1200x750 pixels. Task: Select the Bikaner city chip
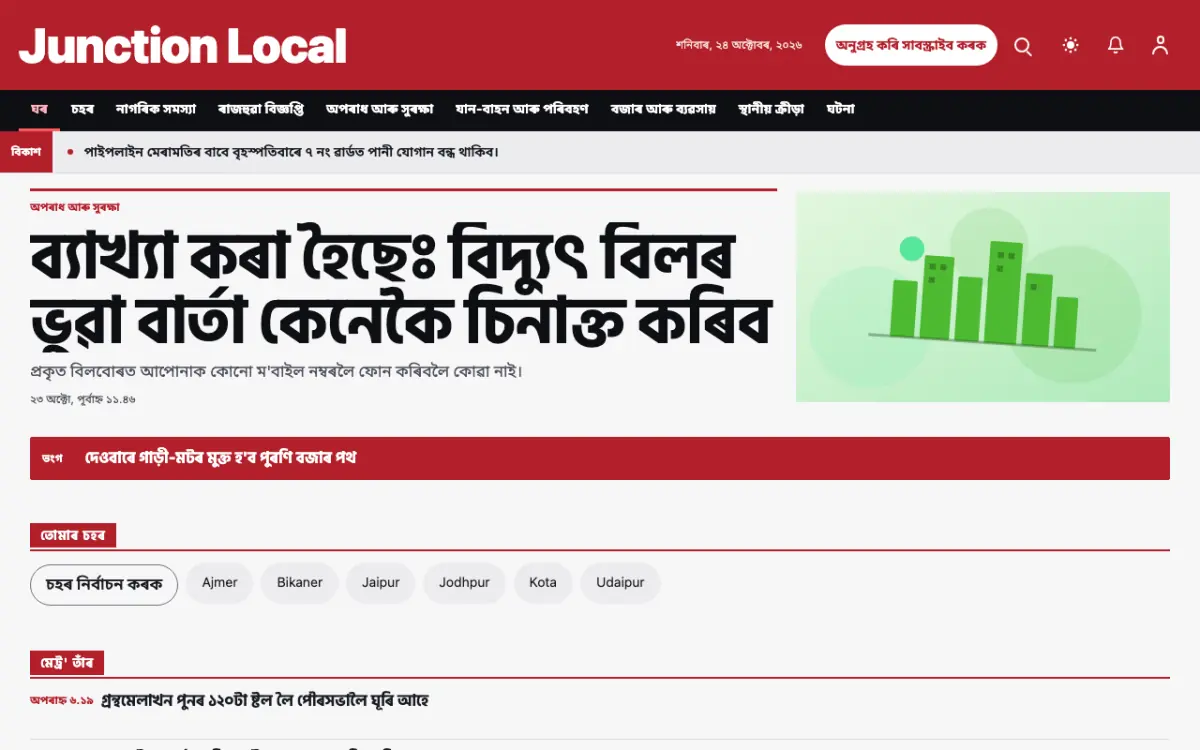point(300,583)
